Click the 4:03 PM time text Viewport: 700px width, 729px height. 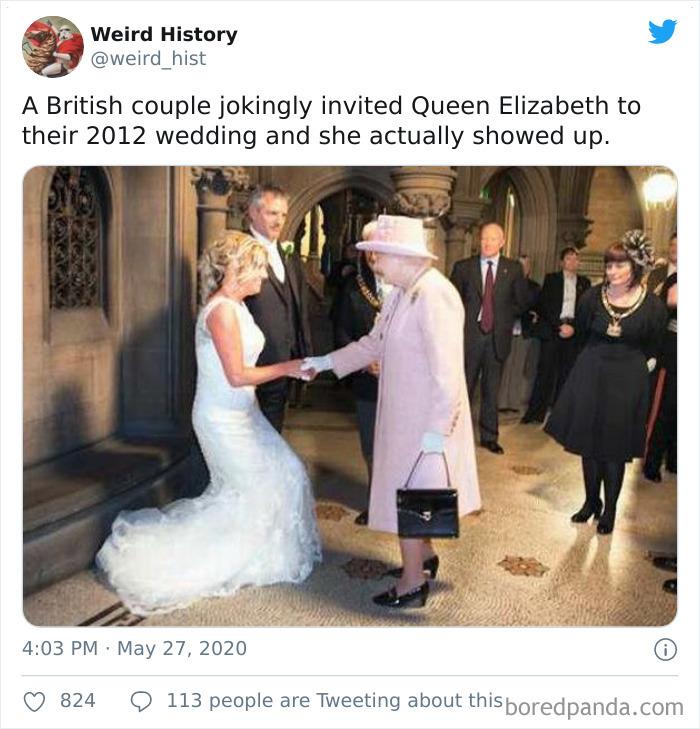(x=60, y=649)
